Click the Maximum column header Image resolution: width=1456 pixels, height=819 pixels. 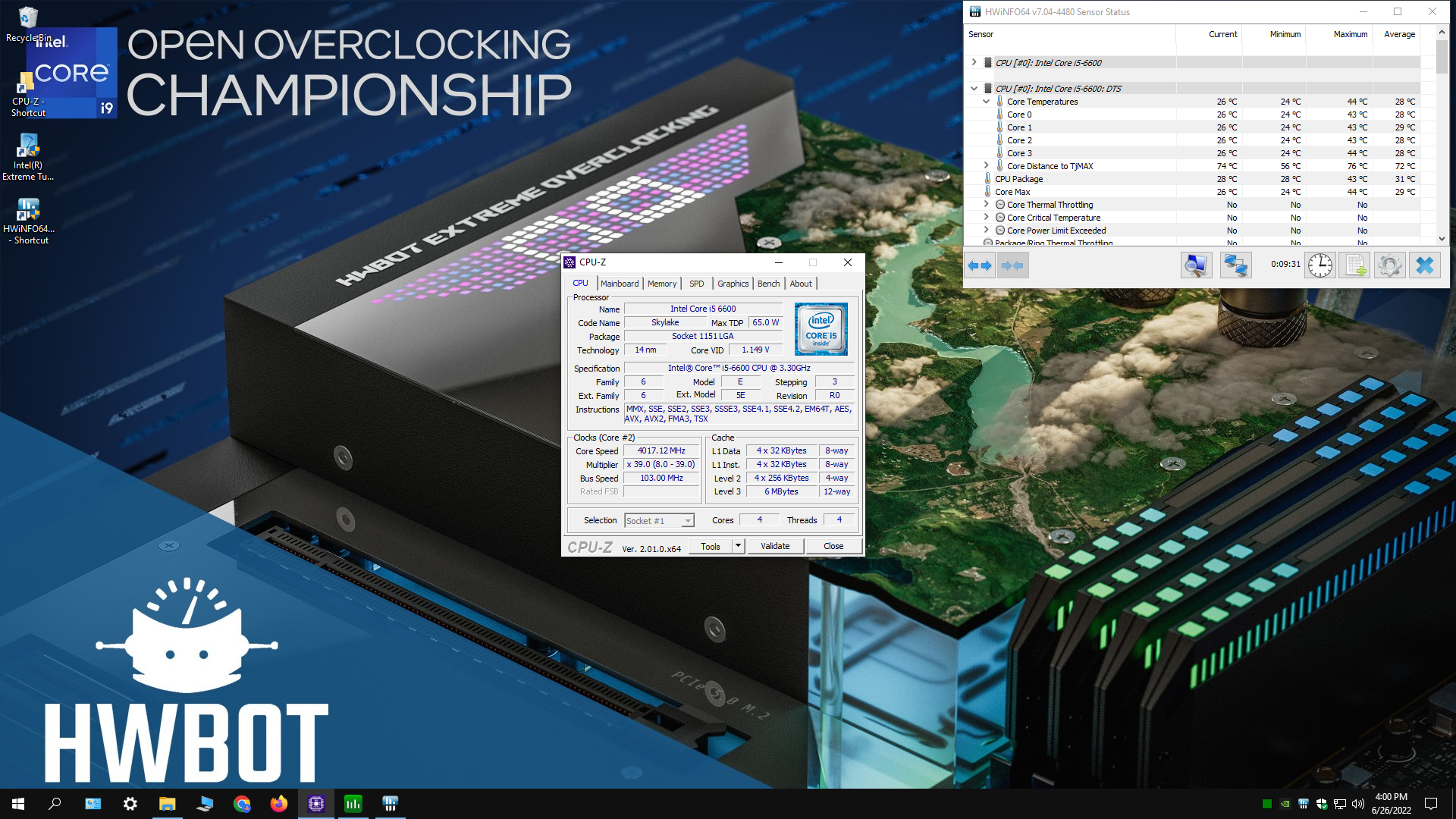pos(1339,34)
